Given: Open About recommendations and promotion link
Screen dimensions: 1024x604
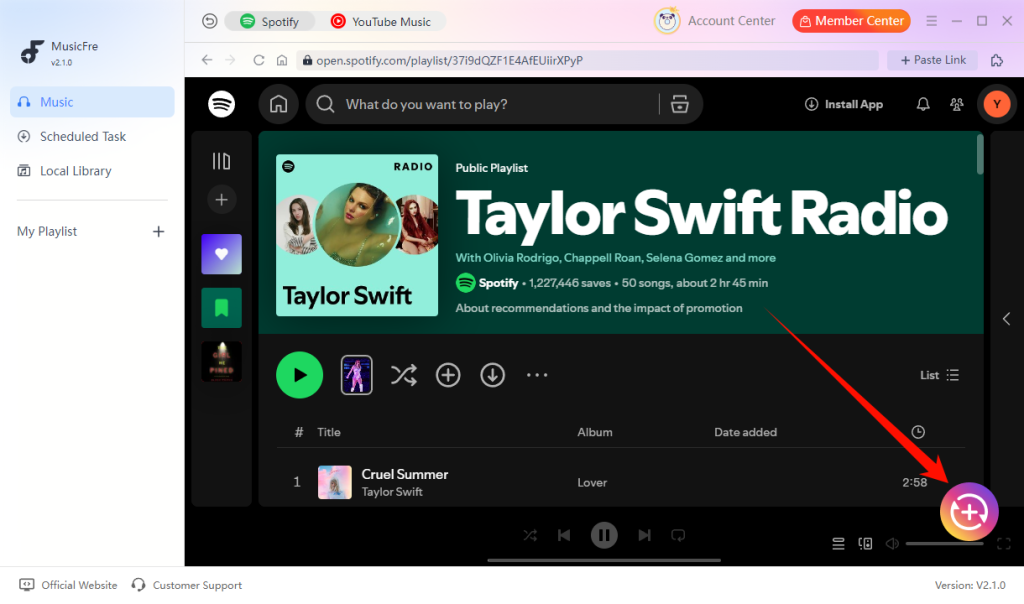Looking at the screenshot, I should point(599,308).
